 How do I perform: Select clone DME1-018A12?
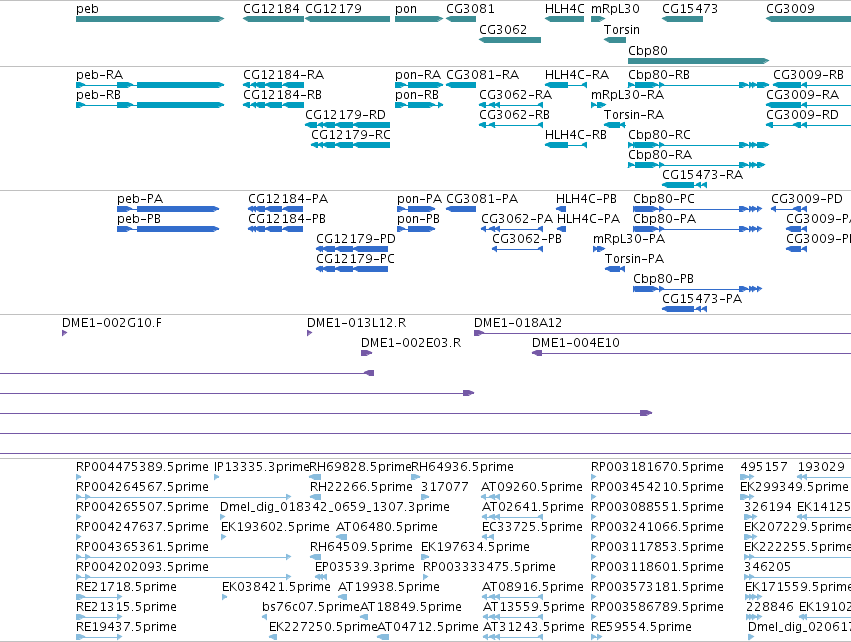[x=518, y=323]
